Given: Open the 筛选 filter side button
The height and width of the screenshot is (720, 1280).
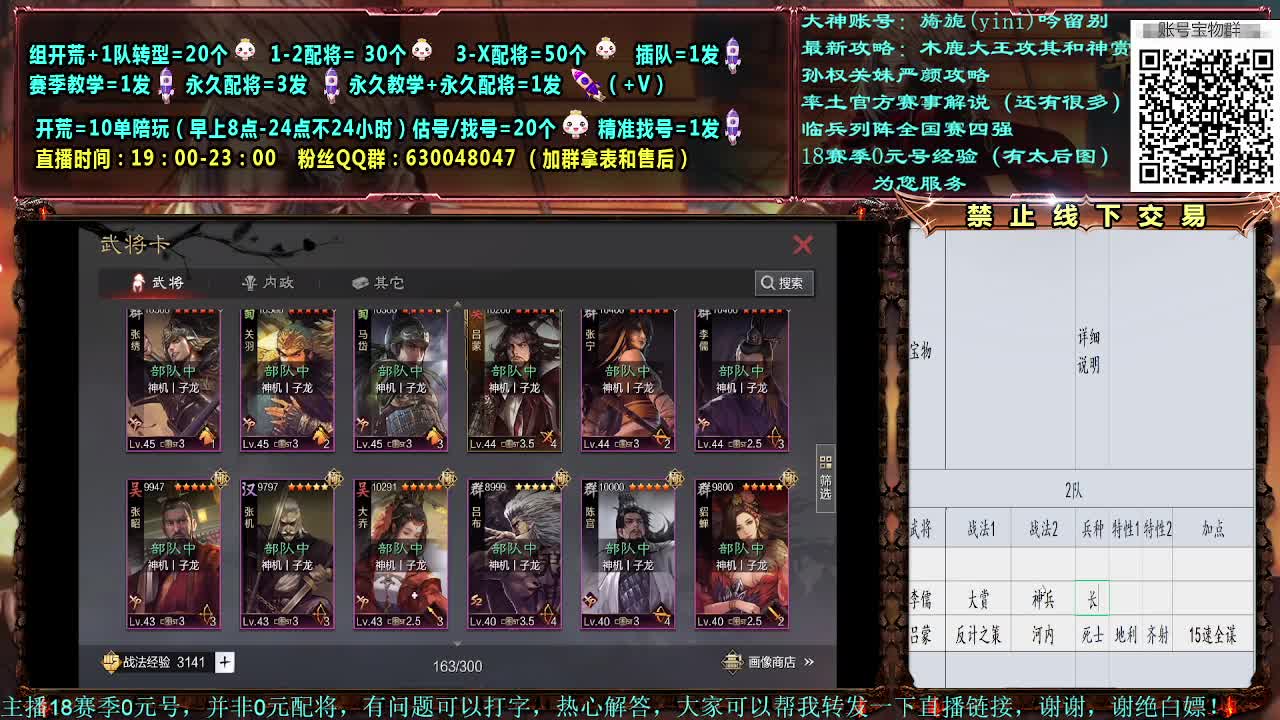Looking at the screenshot, I should (x=826, y=478).
